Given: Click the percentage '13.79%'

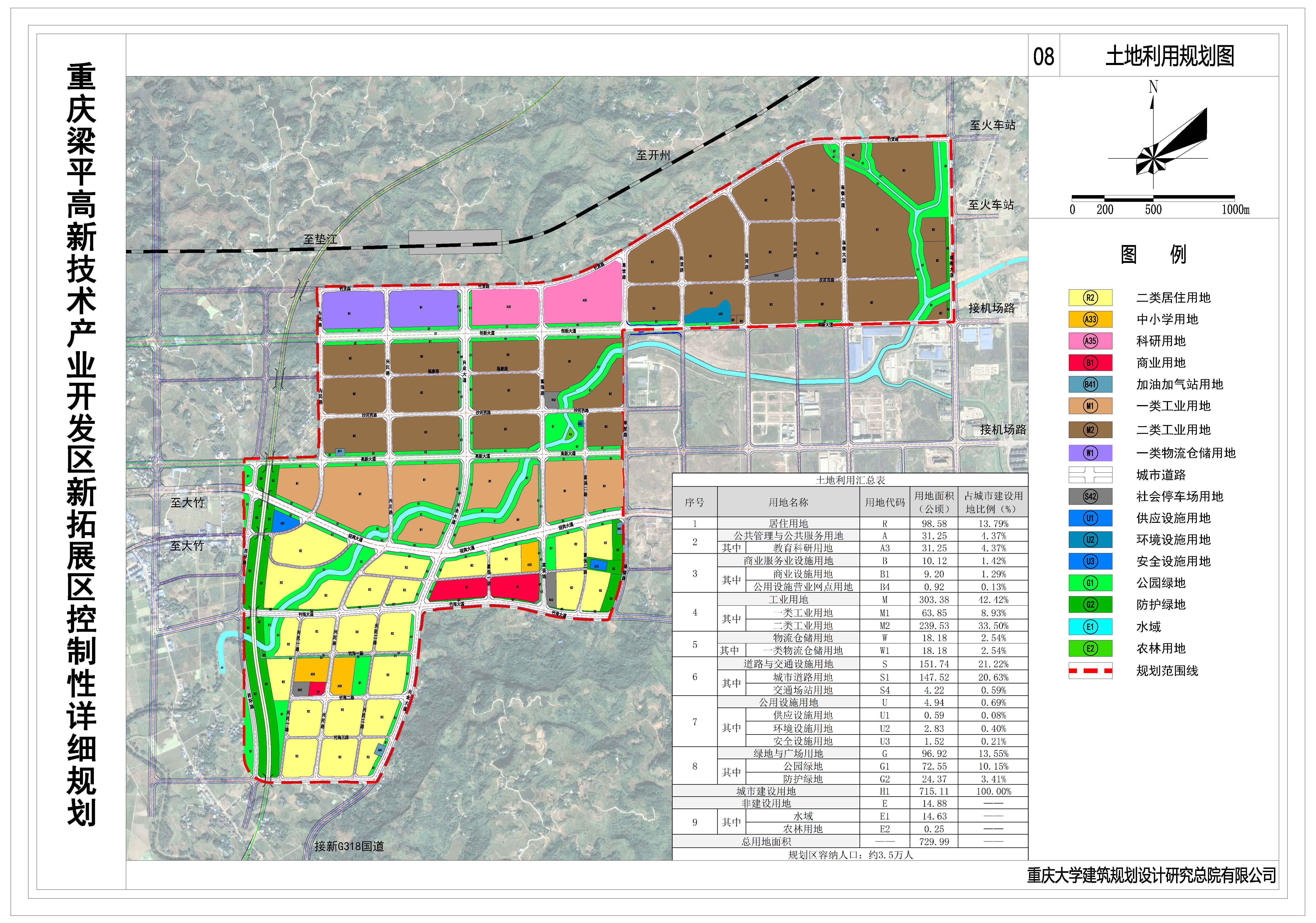Looking at the screenshot, I should tap(993, 524).
